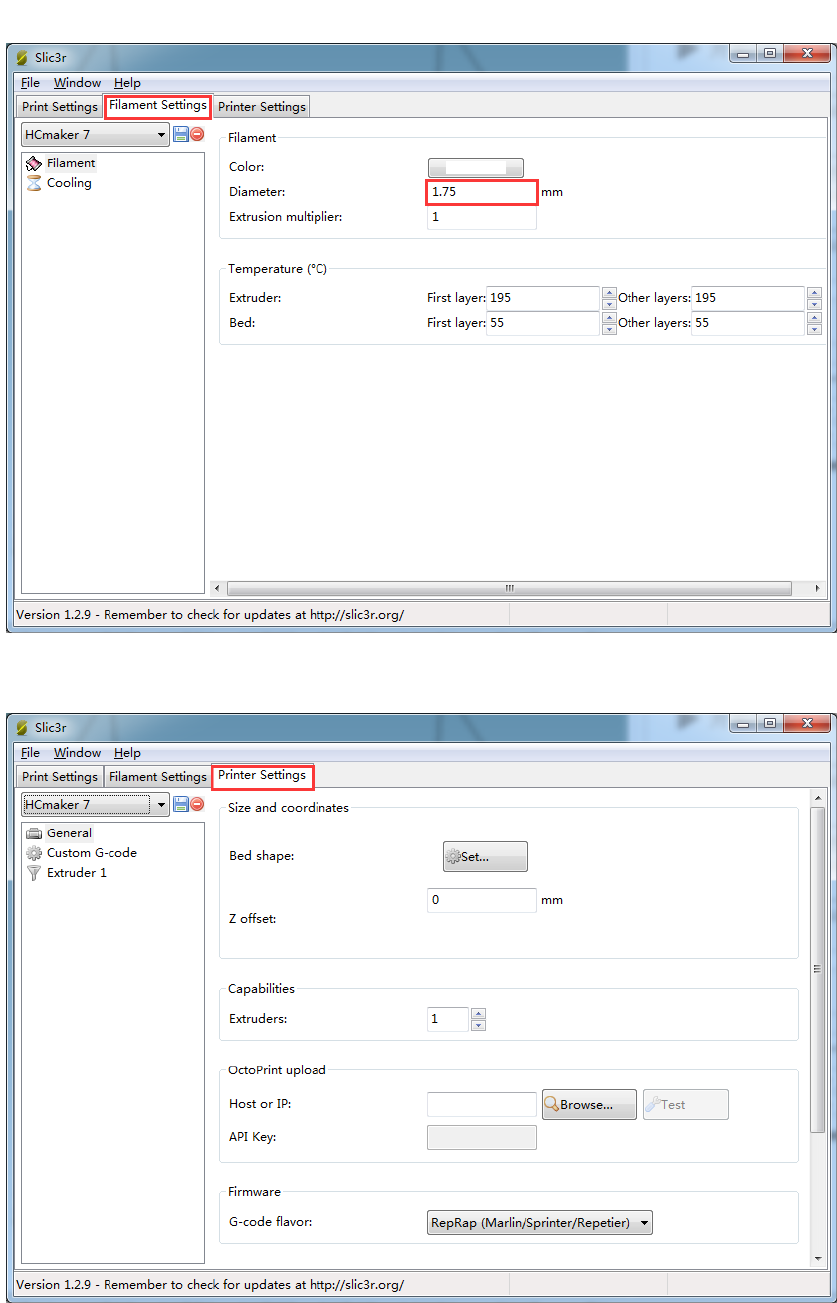This screenshot has height=1303, width=837.
Task: Click Extruder other layers temperature field
Action: (x=748, y=298)
